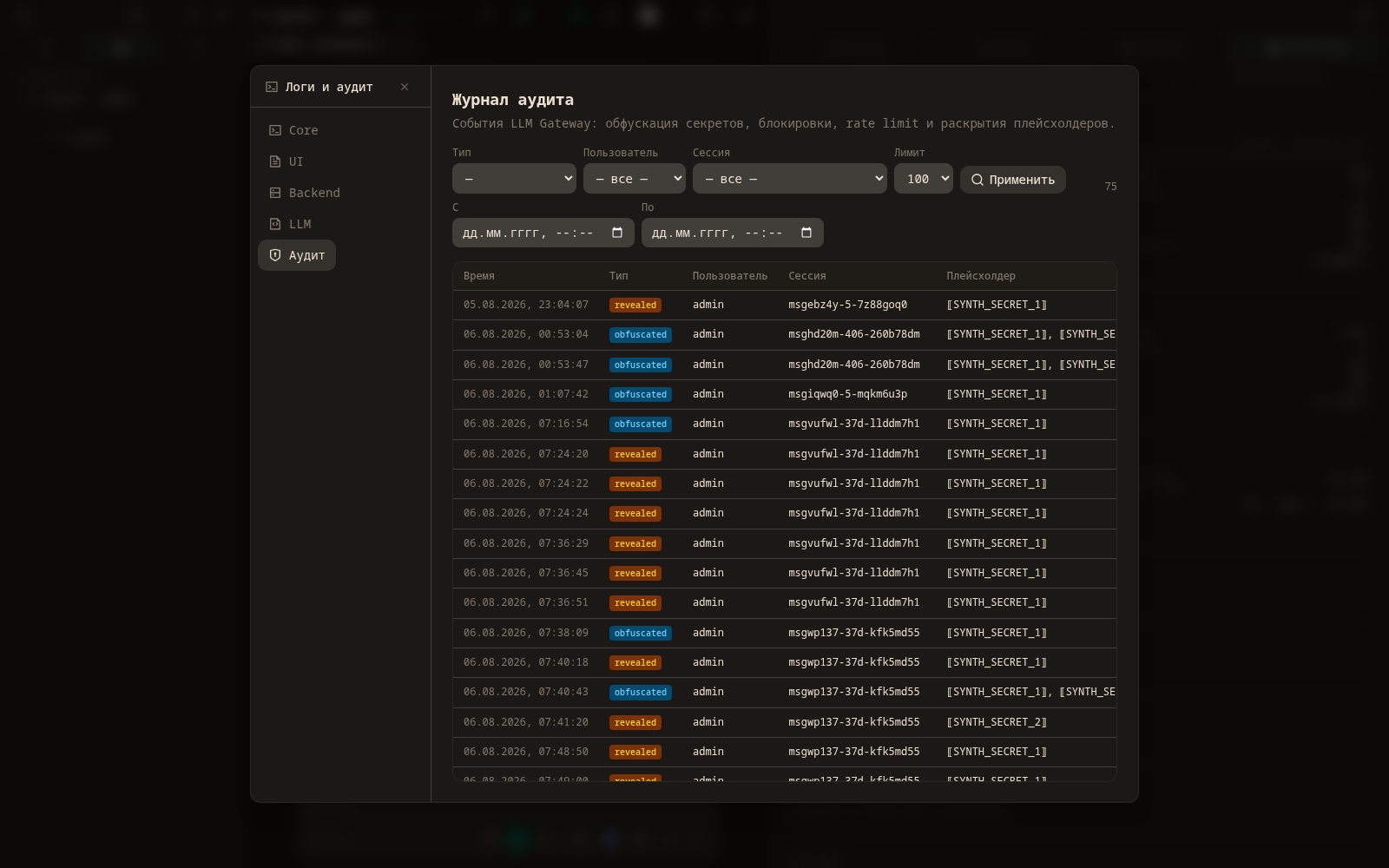Screen dimensions: 1389x868
Task: Click the Сессия column header in table
Action: click(x=807, y=276)
